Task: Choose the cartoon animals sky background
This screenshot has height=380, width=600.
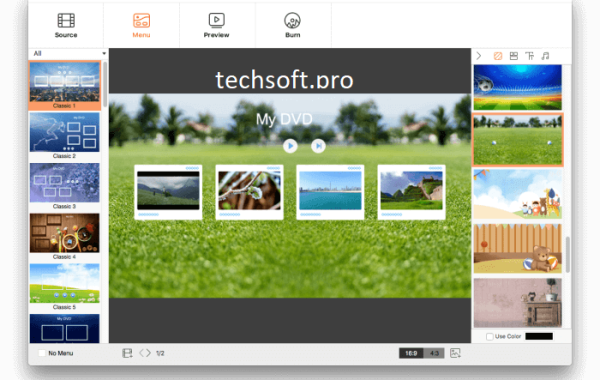Action: pos(518,194)
